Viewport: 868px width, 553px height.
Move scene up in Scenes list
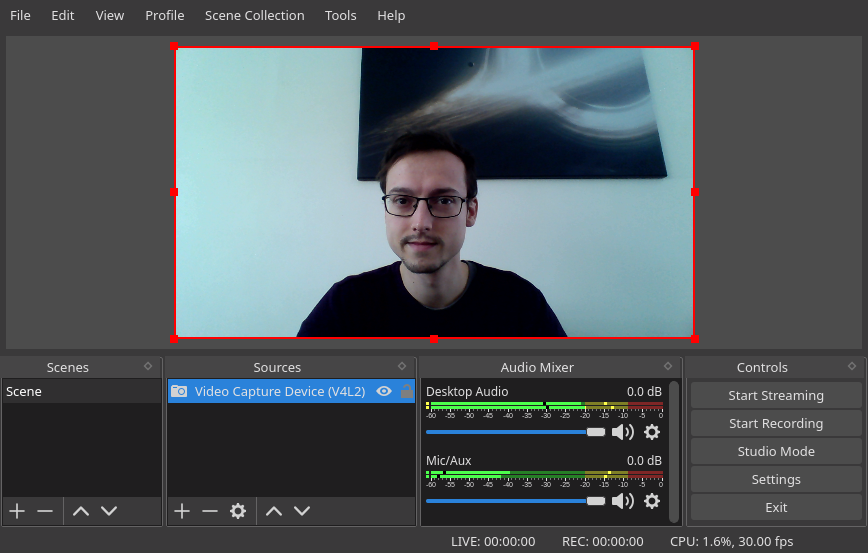(81, 511)
